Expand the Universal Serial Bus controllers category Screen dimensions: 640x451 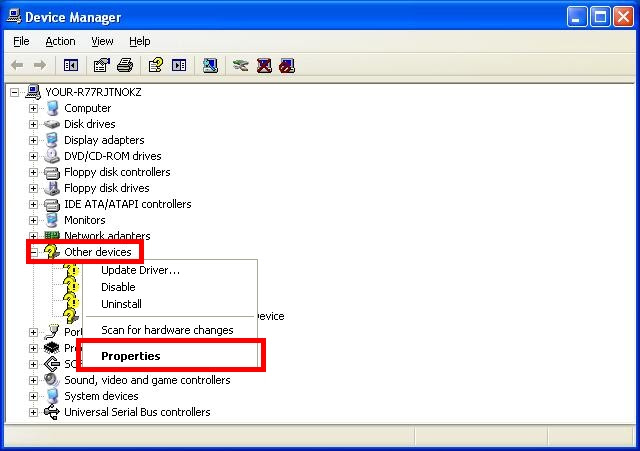[x=33, y=412]
